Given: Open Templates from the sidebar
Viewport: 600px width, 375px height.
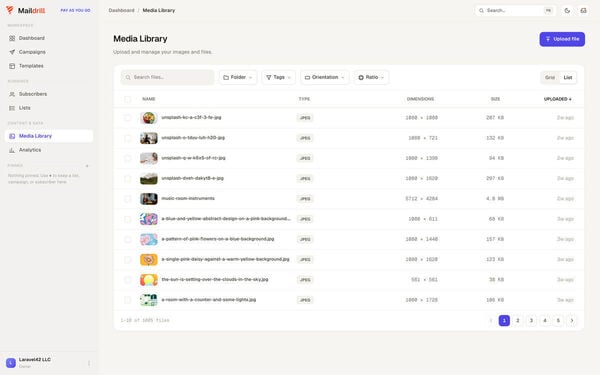Looking at the screenshot, I should [x=49, y=66].
